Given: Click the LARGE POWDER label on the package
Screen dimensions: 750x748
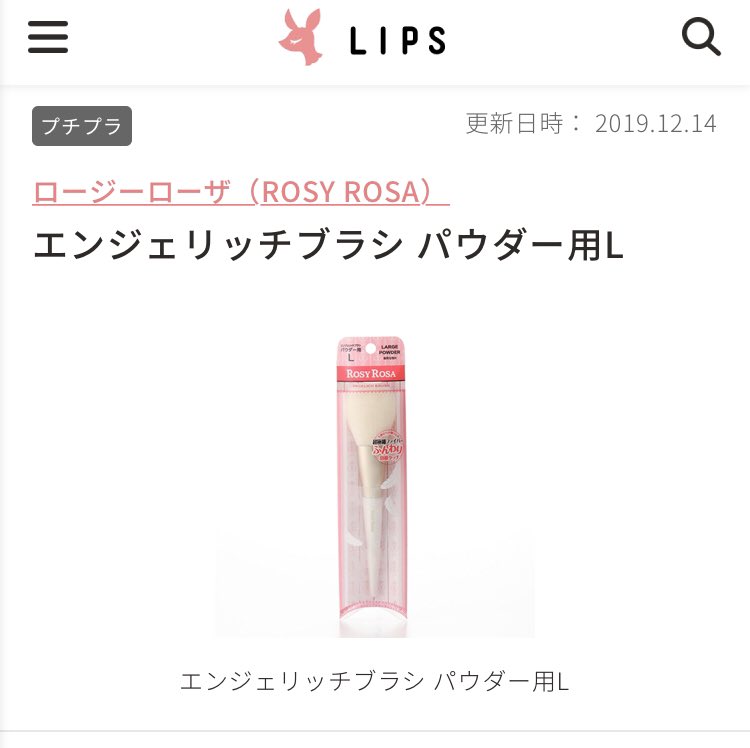Looking at the screenshot, I should (389, 350).
